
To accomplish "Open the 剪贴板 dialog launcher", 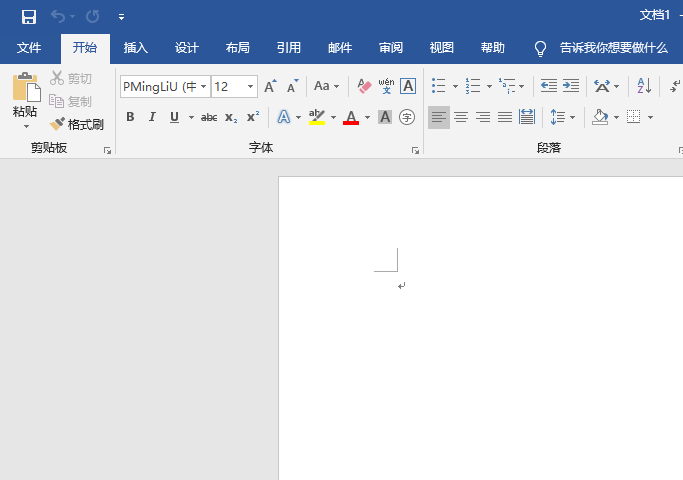I will coord(107,151).
